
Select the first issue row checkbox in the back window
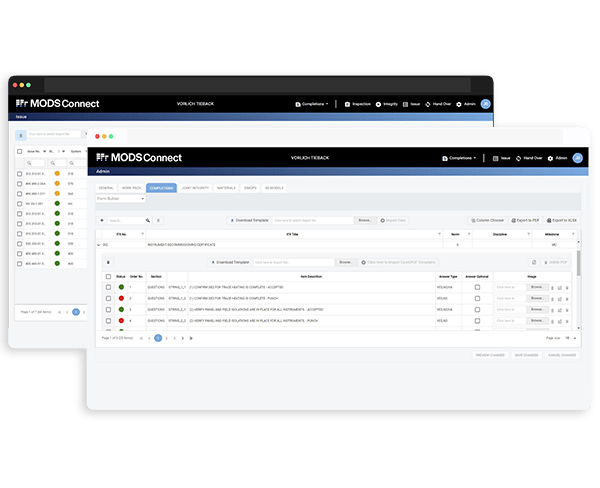(20, 174)
